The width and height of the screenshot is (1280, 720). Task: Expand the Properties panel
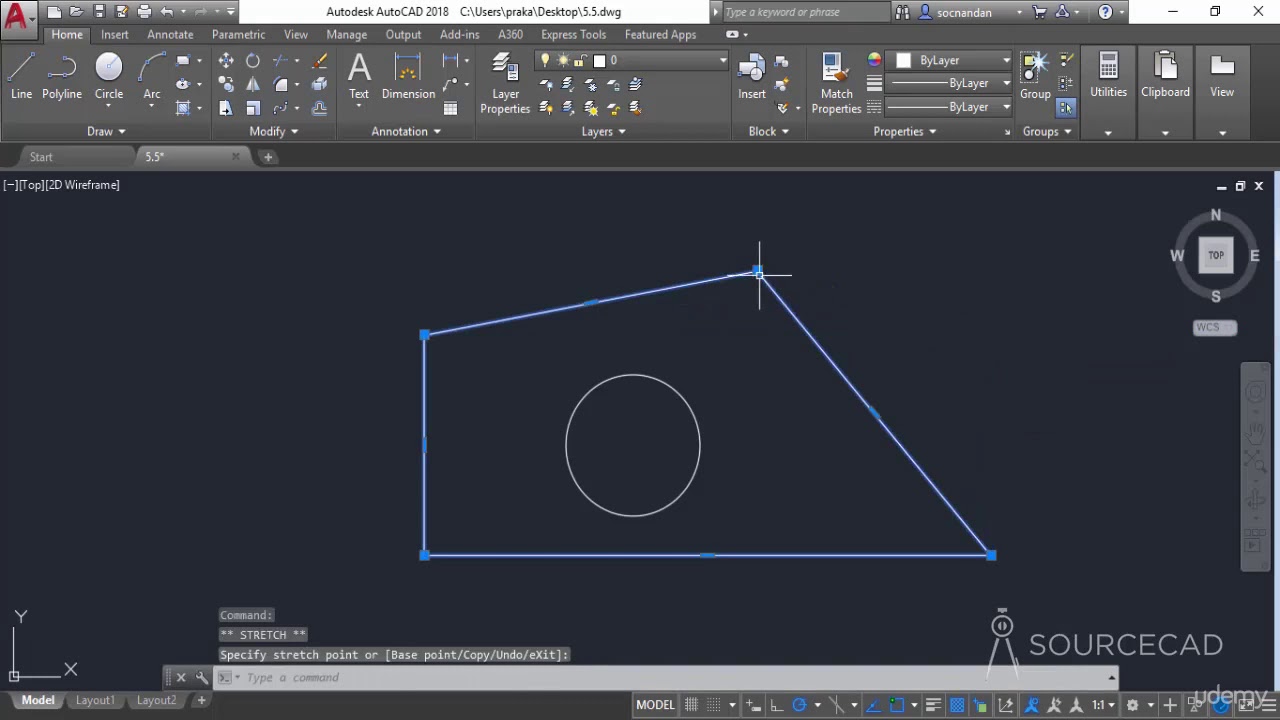[x=905, y=131]
